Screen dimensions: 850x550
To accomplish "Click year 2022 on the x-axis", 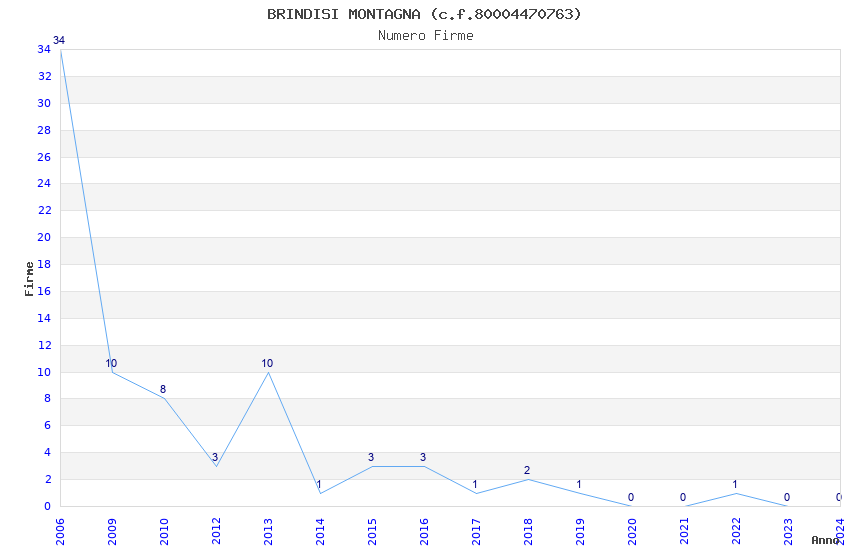I will click(x=737, y=532).
